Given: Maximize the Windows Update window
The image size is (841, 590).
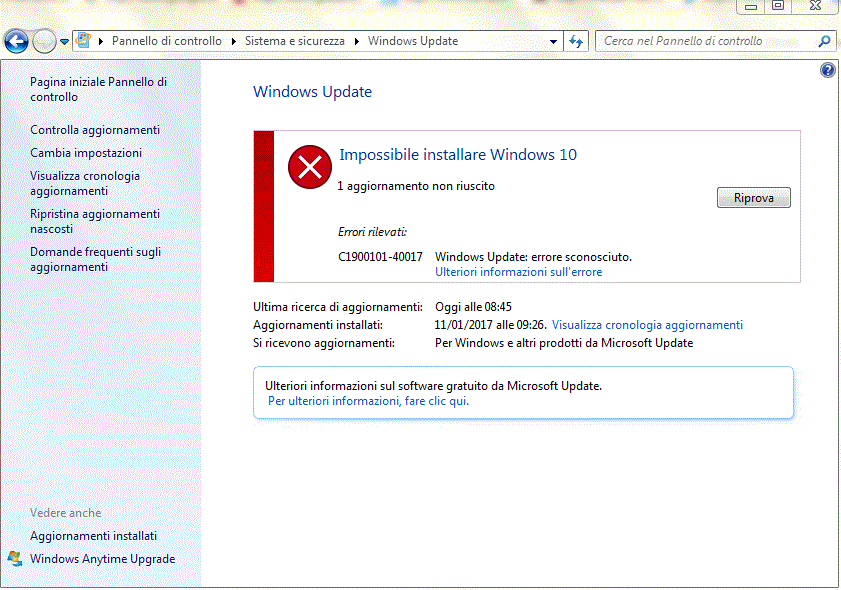Looking at the screenshot, I should point(778,6).
